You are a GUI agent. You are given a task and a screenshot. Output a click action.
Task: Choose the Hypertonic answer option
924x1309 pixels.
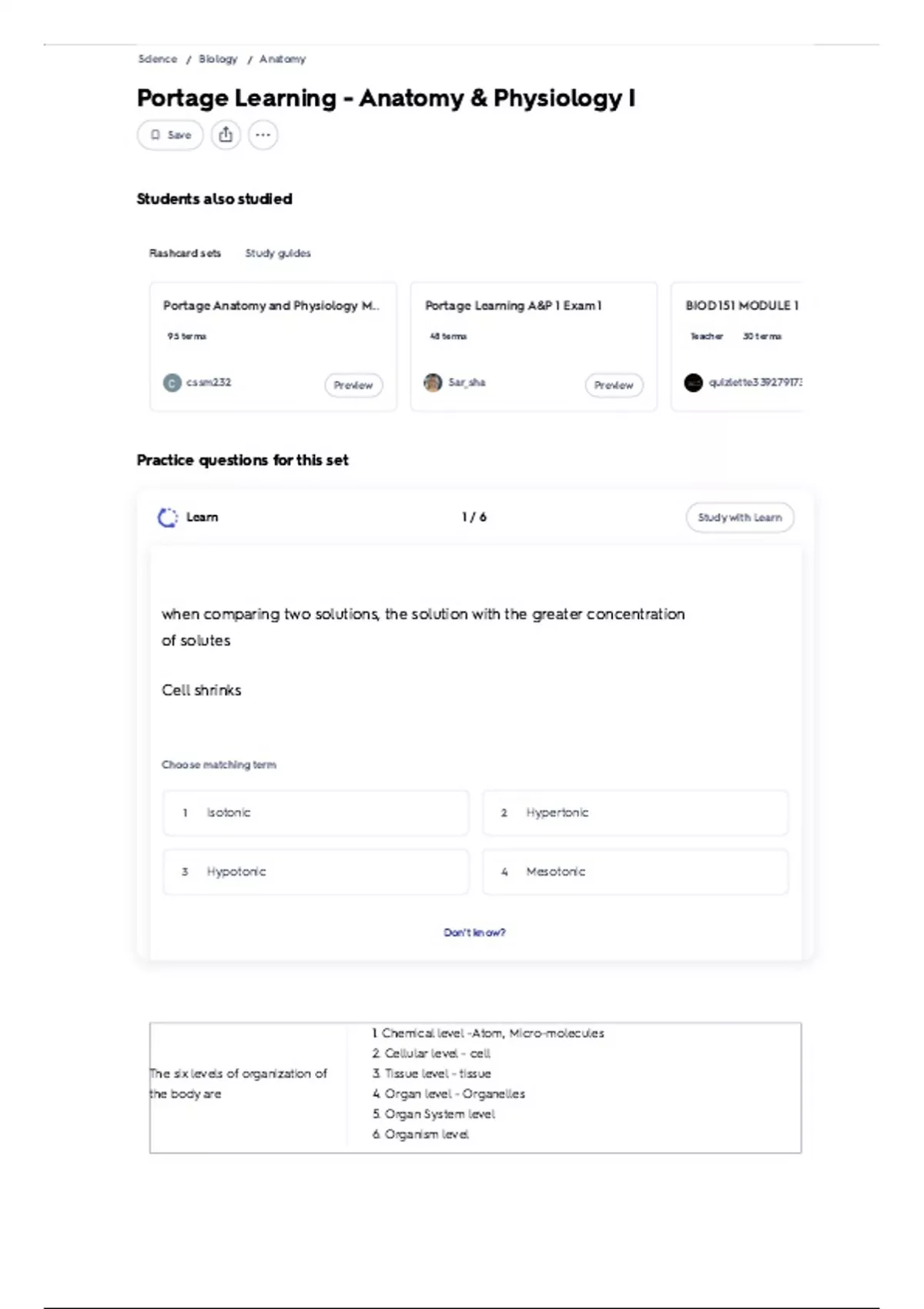(635, 812)
